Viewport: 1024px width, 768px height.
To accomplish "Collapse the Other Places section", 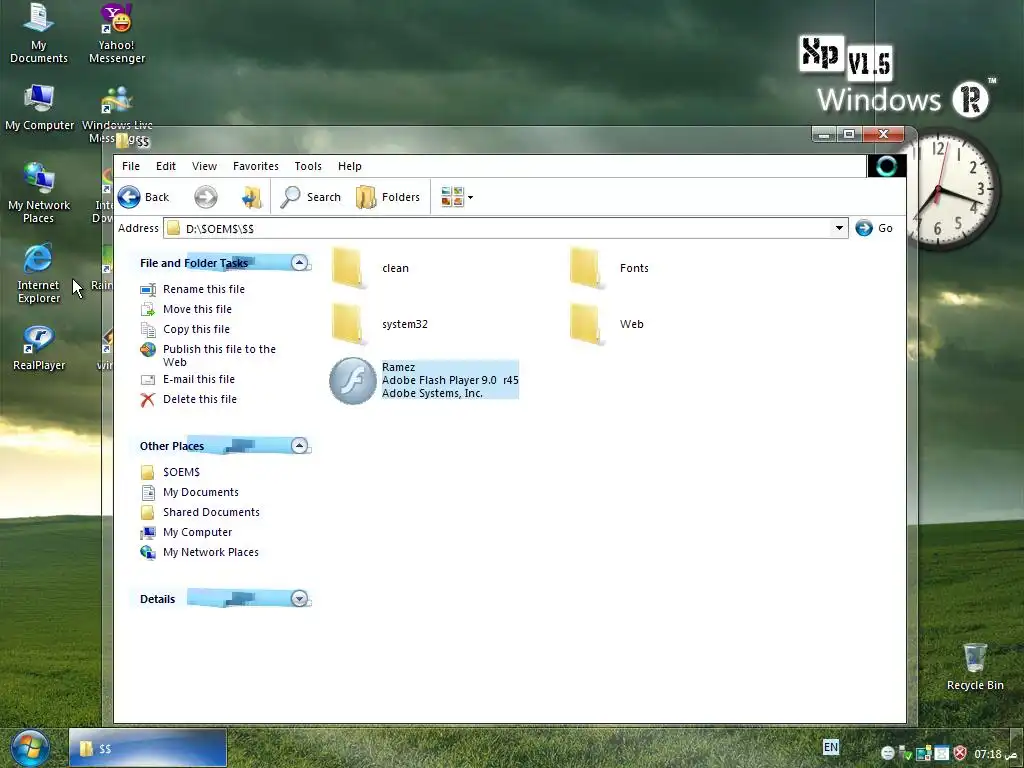I will pos(300,445).
